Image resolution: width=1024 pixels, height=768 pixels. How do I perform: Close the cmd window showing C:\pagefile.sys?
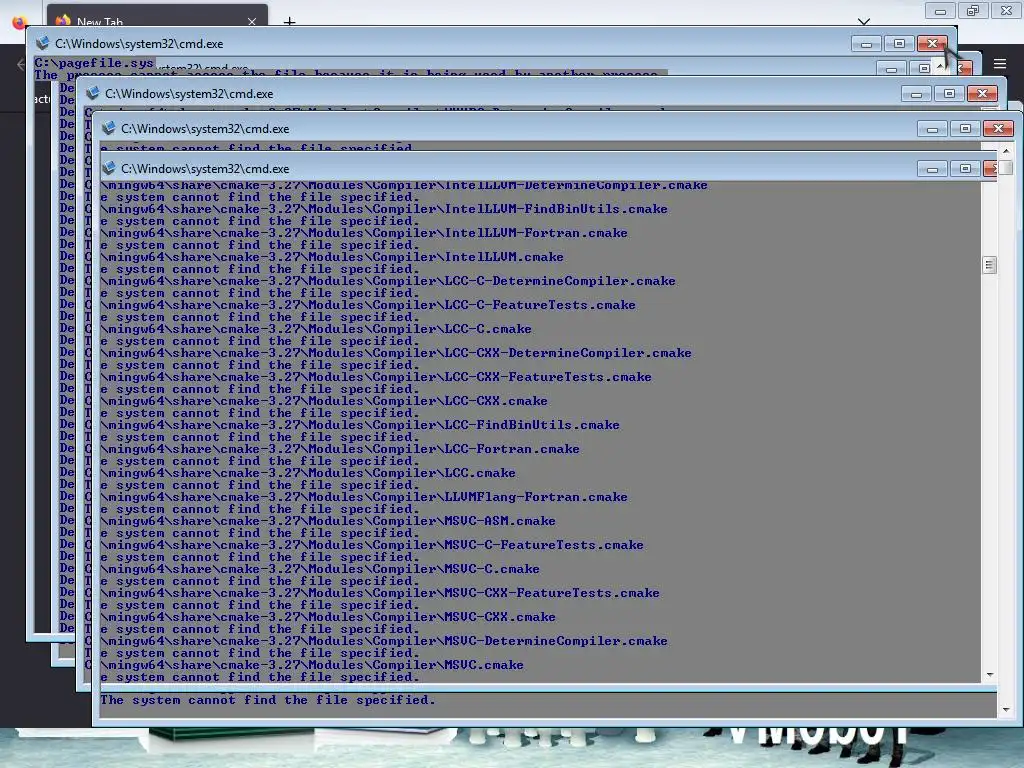(932, 44)
